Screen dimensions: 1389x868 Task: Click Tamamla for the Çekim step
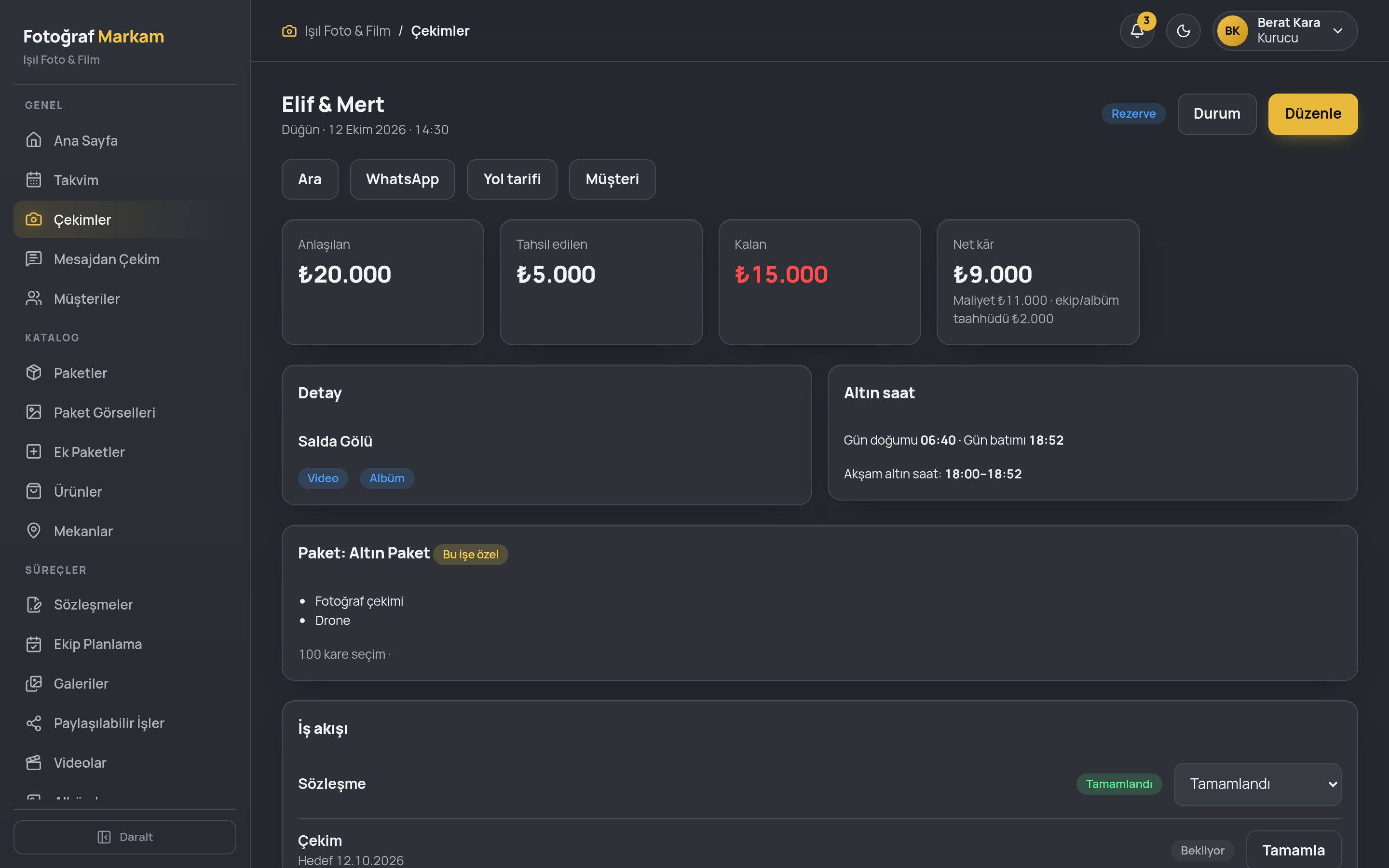tap(1294, 850)
